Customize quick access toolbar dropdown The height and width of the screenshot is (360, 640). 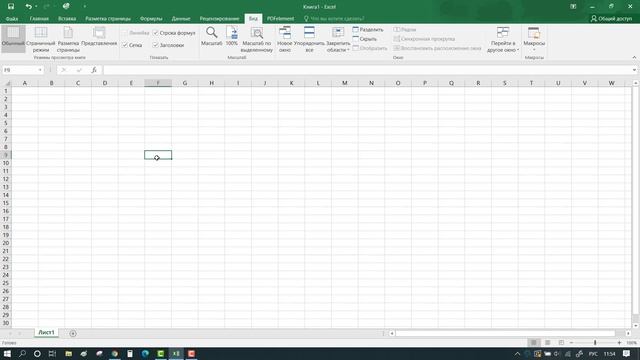point(84,7)
